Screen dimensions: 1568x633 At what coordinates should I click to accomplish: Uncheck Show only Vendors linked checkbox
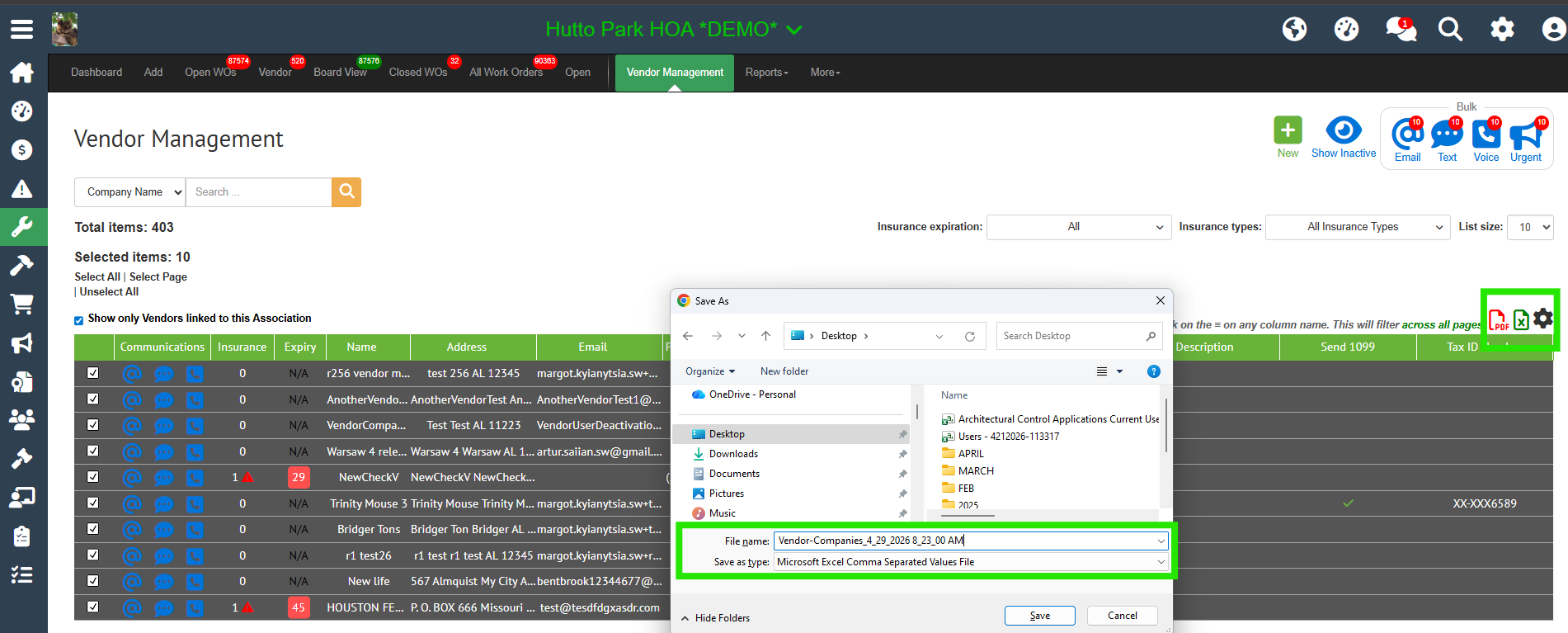(79, 320)
